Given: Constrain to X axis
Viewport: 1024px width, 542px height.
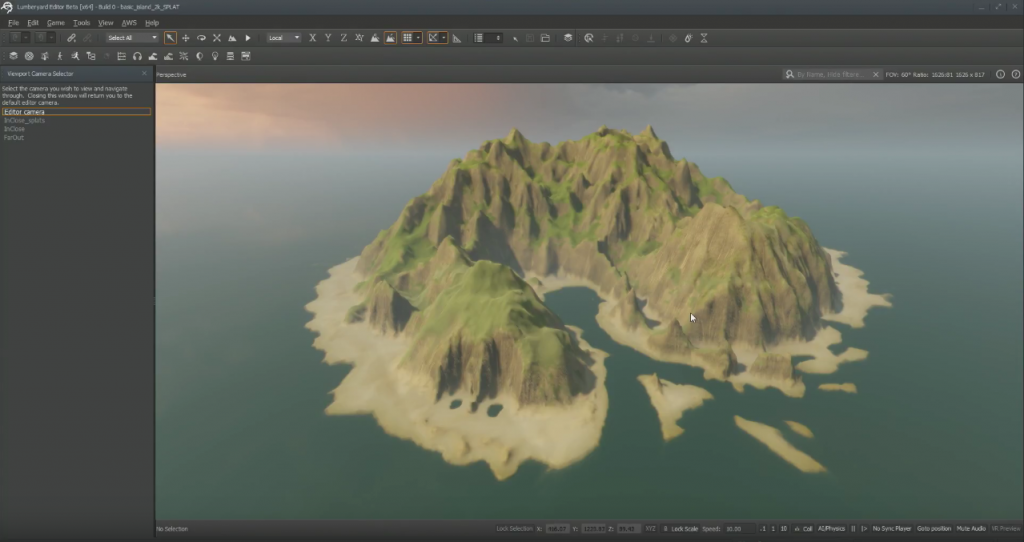Looking at the screenshot, I should pyautogui.click(x=313, y=38).
